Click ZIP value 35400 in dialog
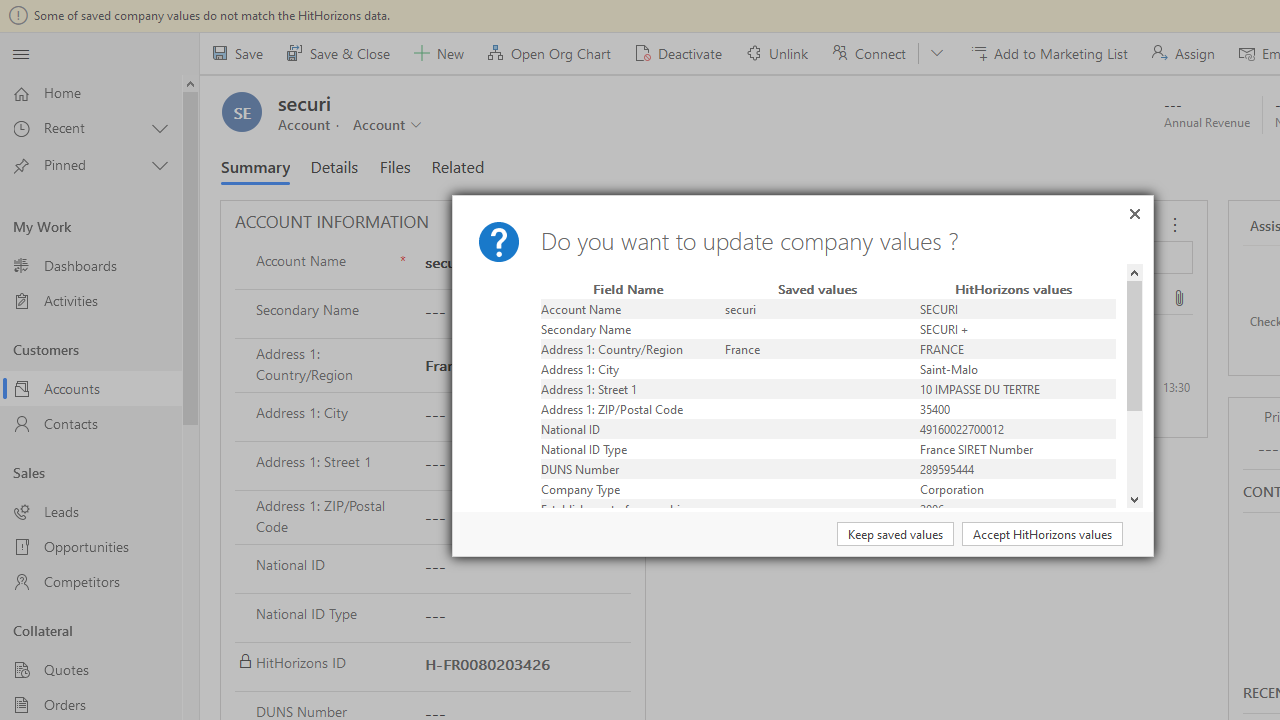The height and width of the screenshot is (720, 1280). 935,410
